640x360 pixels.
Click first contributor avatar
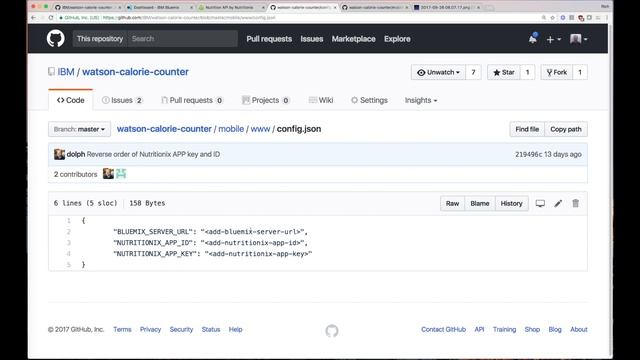pos(108,174)
